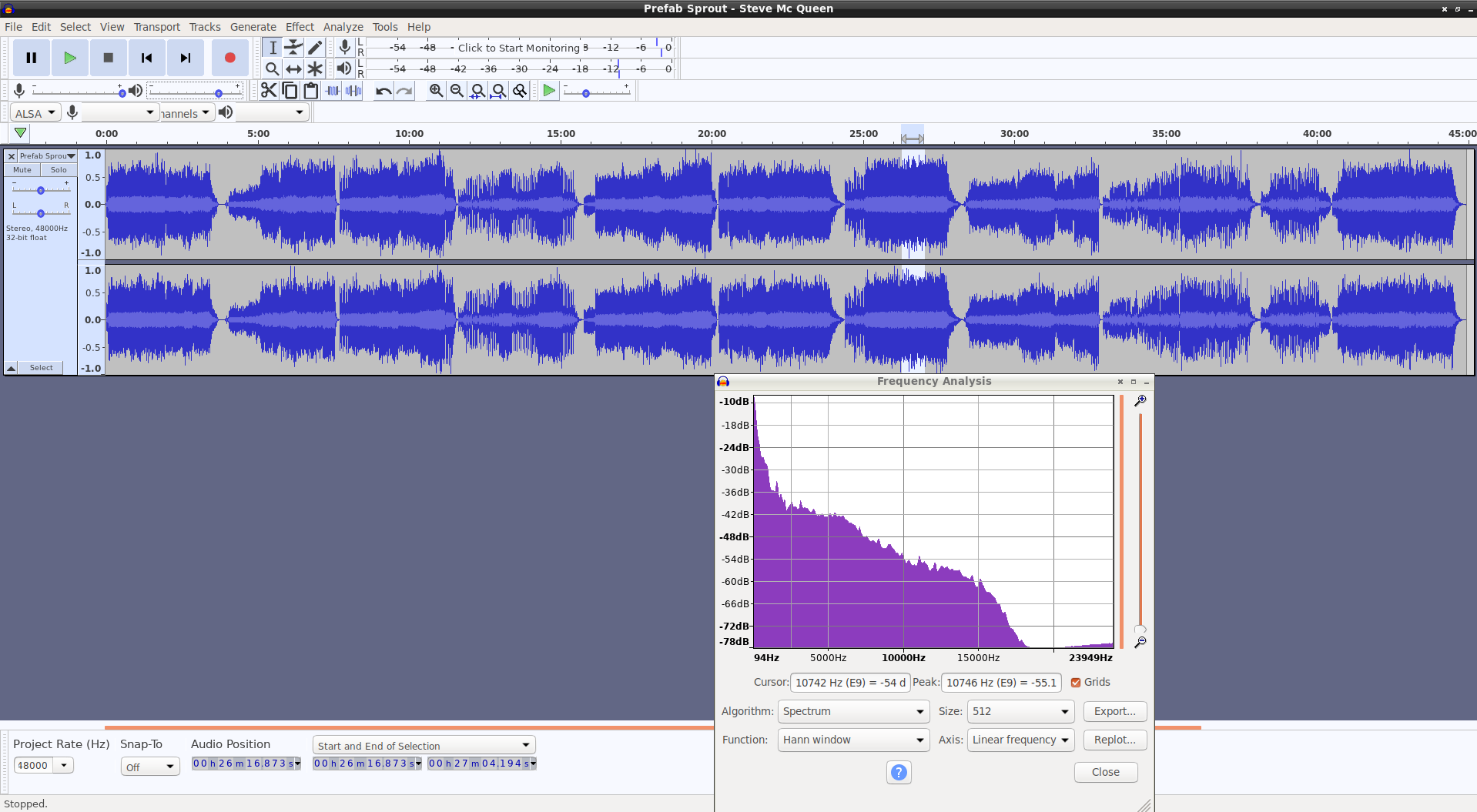The image size is (1477, 812).
Task: Toggle the Pause button
Action: pos(32,58)
